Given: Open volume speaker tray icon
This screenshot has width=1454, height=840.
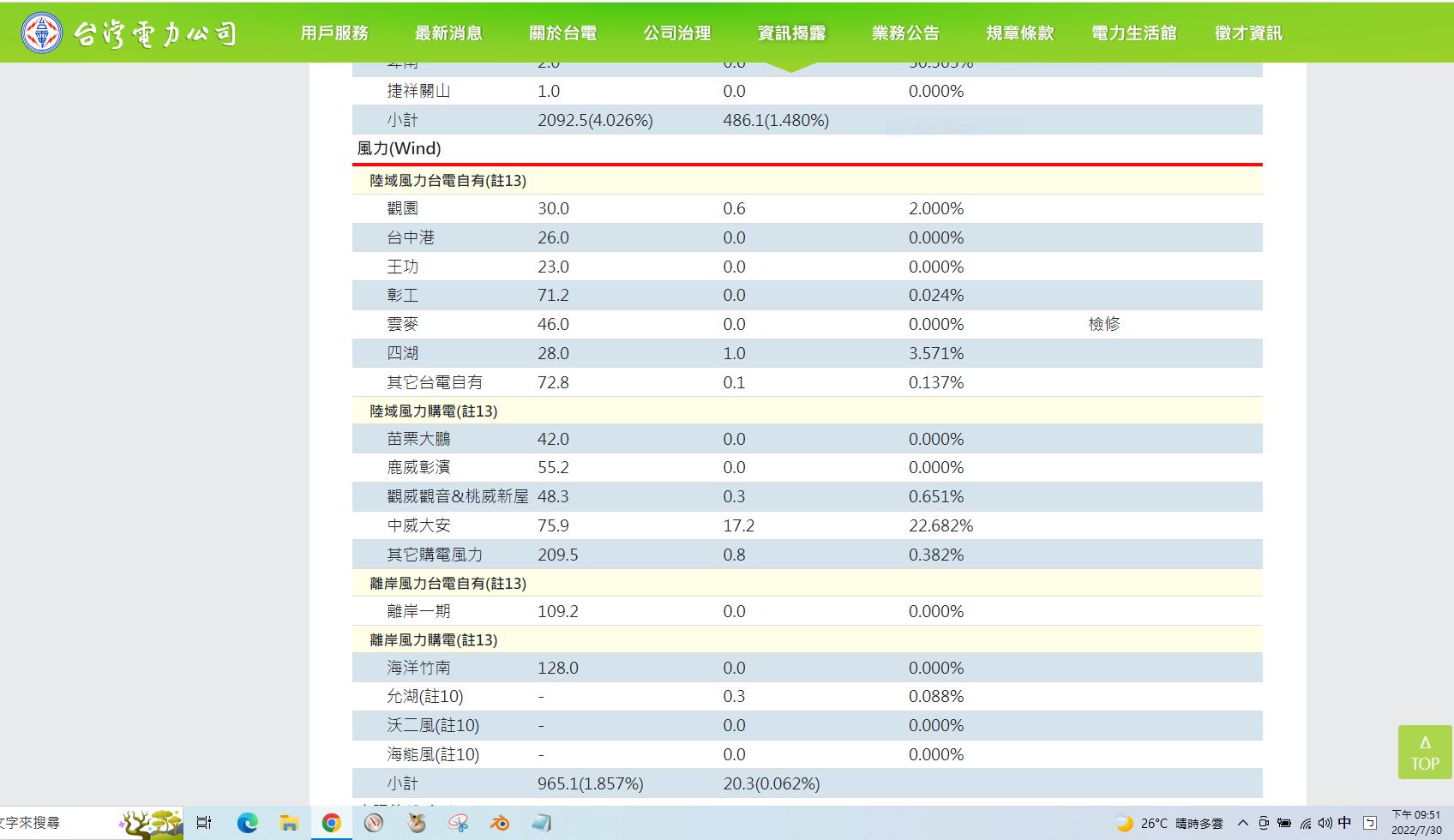Looking at the screenshot, I should pos(1325,823).
